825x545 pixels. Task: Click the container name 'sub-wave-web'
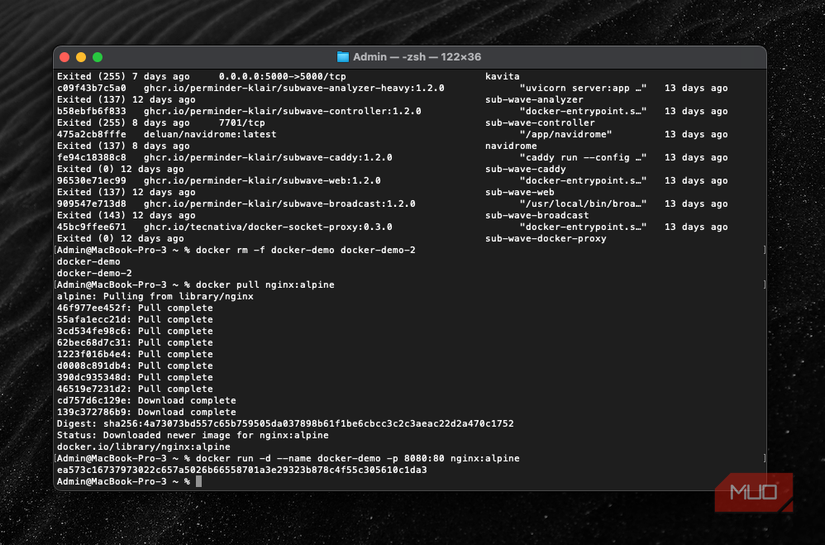(520, 192)
